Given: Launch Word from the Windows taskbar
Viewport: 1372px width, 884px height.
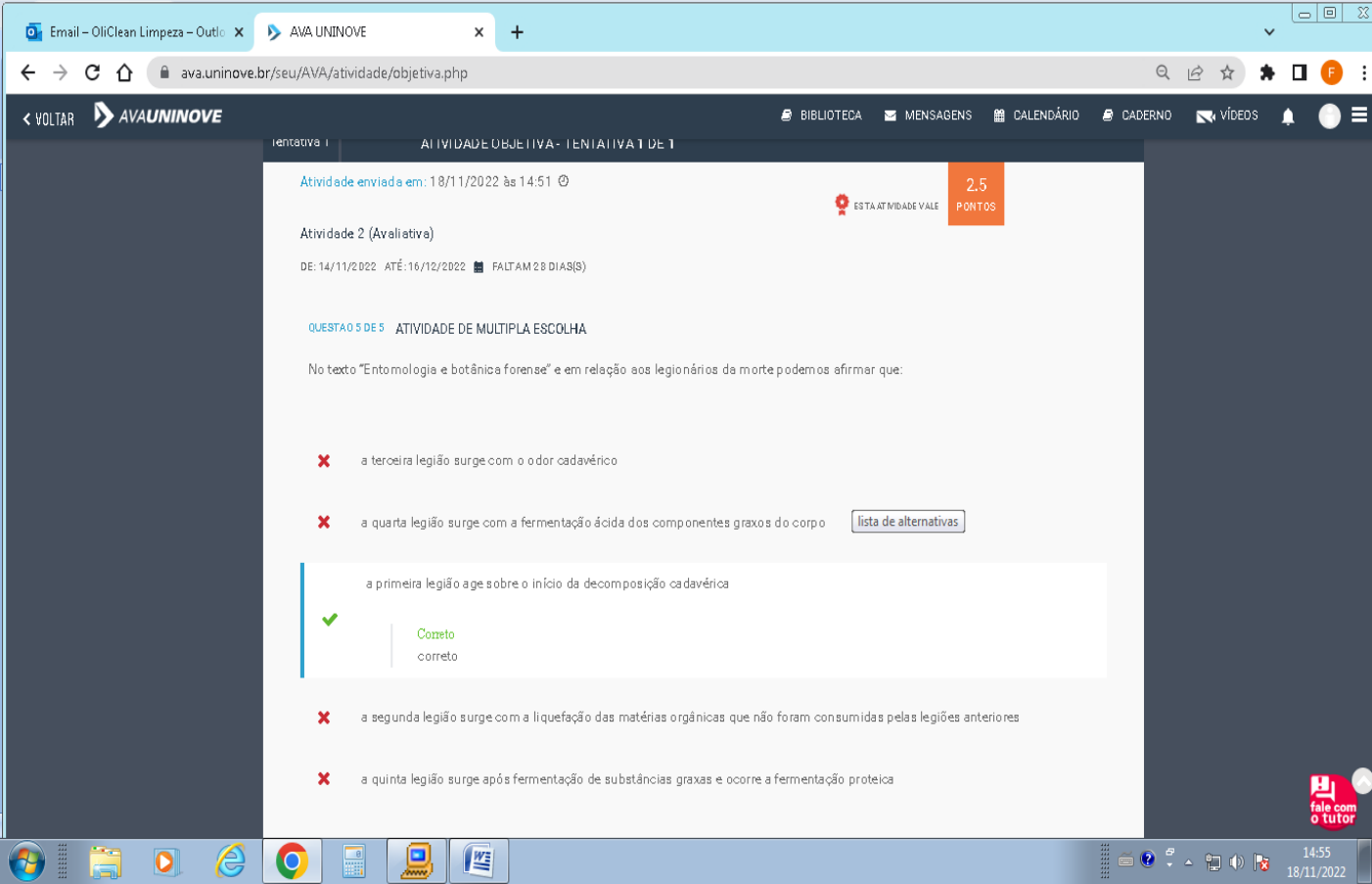Looking at the screenshot, I should pyautogui.click(x=479, y=861).
